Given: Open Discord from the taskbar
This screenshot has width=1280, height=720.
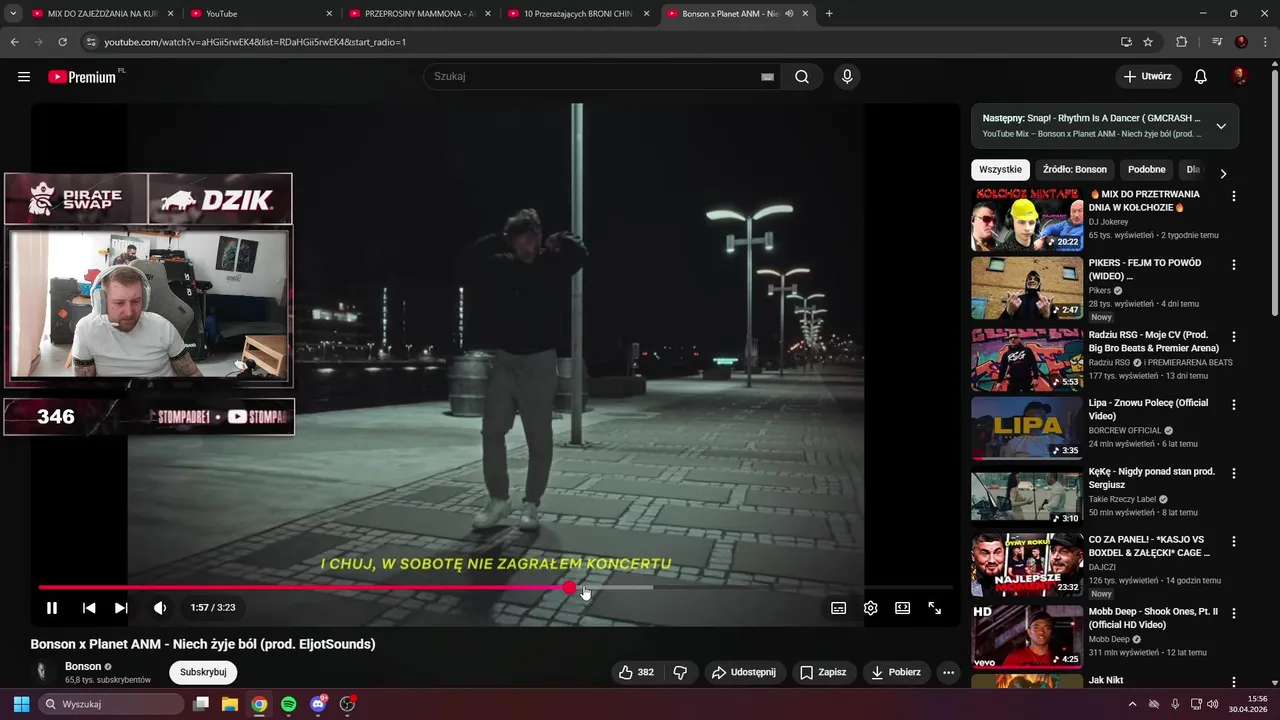Looking at the screenshot, I should click(318, 704).
